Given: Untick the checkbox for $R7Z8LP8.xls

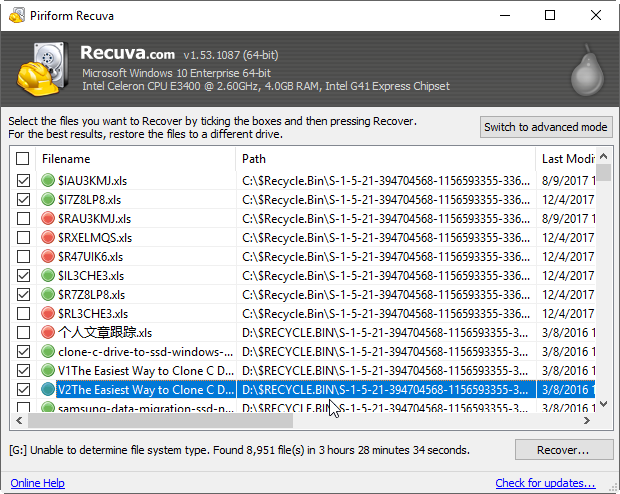Looking at the screenshot, I should point(23,294).
